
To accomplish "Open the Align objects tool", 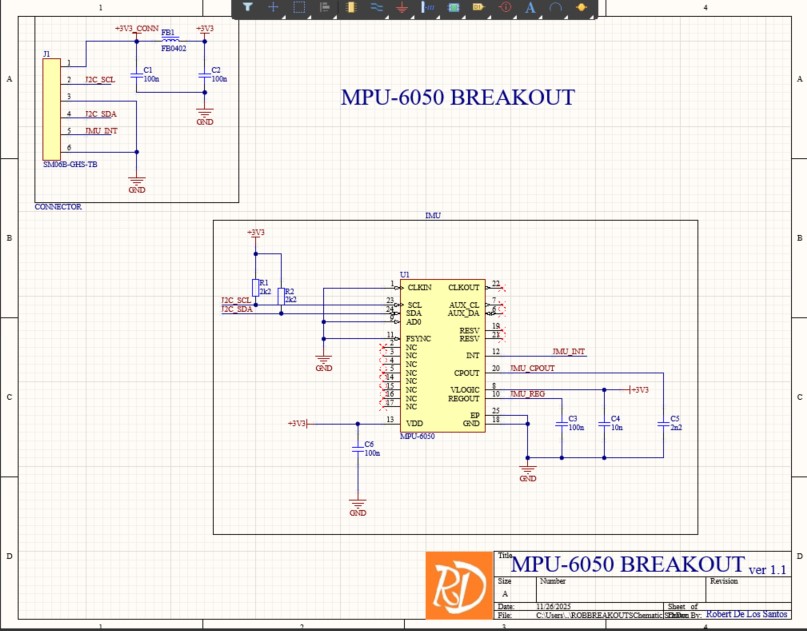I will (325, 8).
